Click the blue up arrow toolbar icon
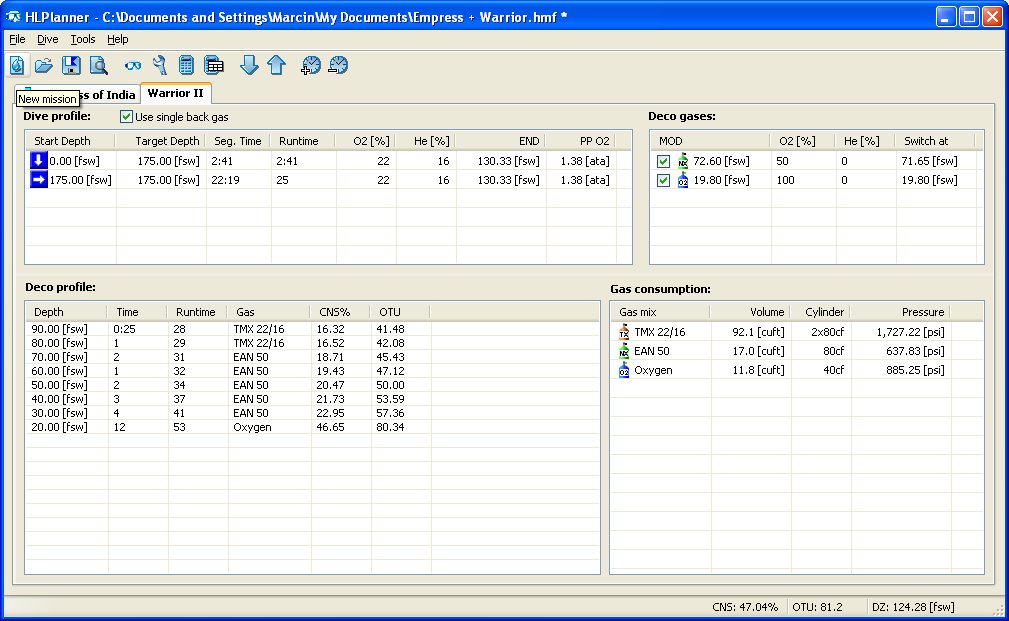This screenshot has width=1009, height=621. pos(276,65)
